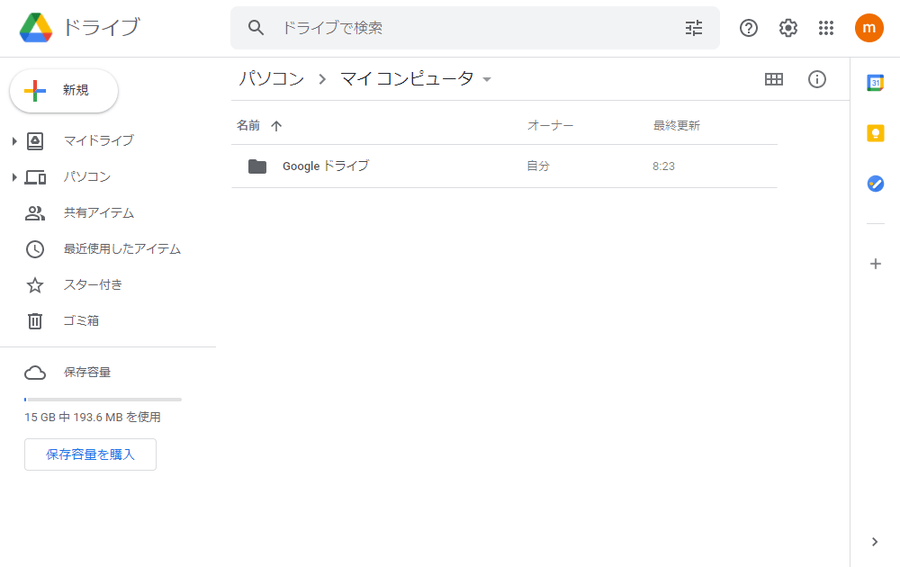Expand the パソコン tree arrow in sidebar
The width and height of the screenshot is (900, 567).
(14, 177)
